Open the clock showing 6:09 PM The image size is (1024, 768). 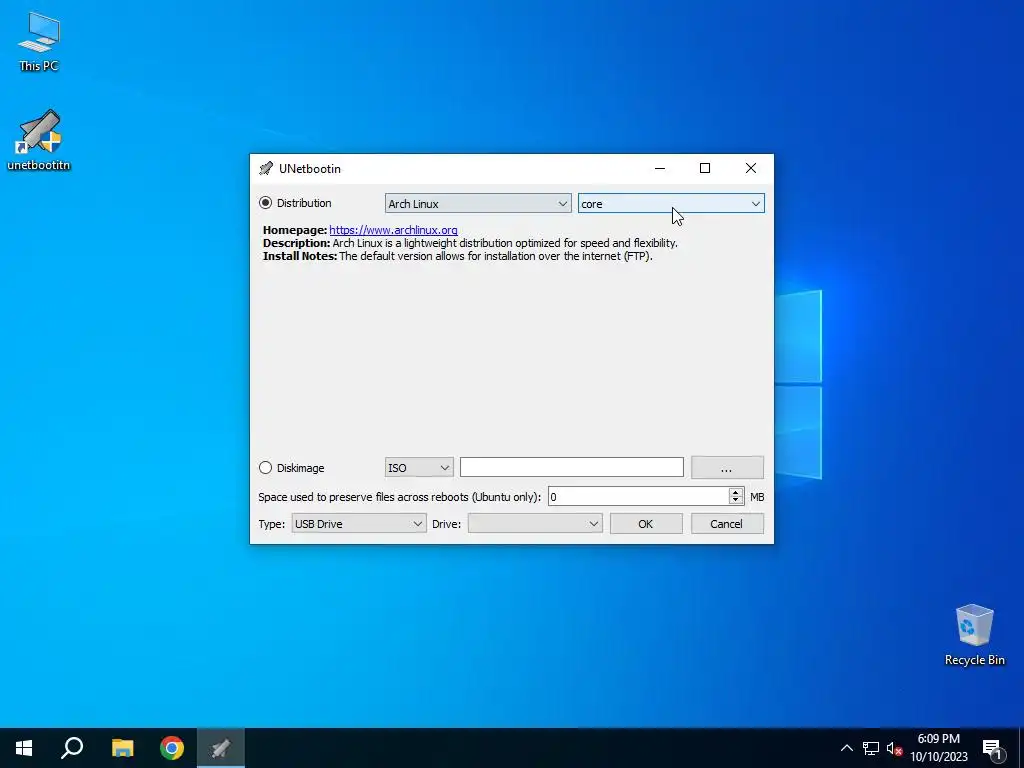click(x=939, y=748)
